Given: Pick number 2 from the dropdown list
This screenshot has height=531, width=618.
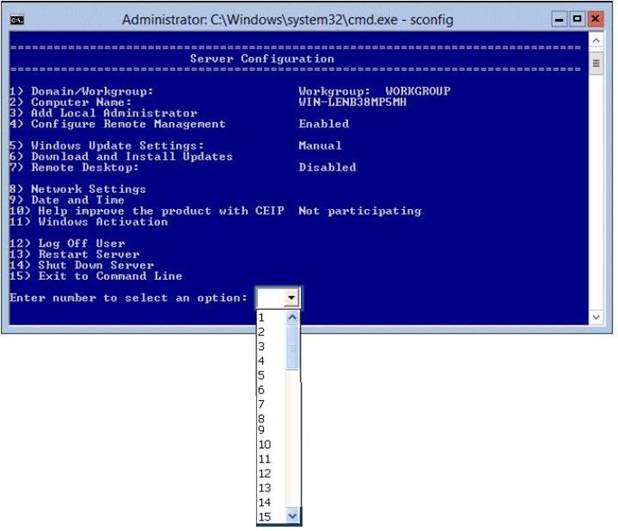Looking at the screenshot, I should 270,331.
